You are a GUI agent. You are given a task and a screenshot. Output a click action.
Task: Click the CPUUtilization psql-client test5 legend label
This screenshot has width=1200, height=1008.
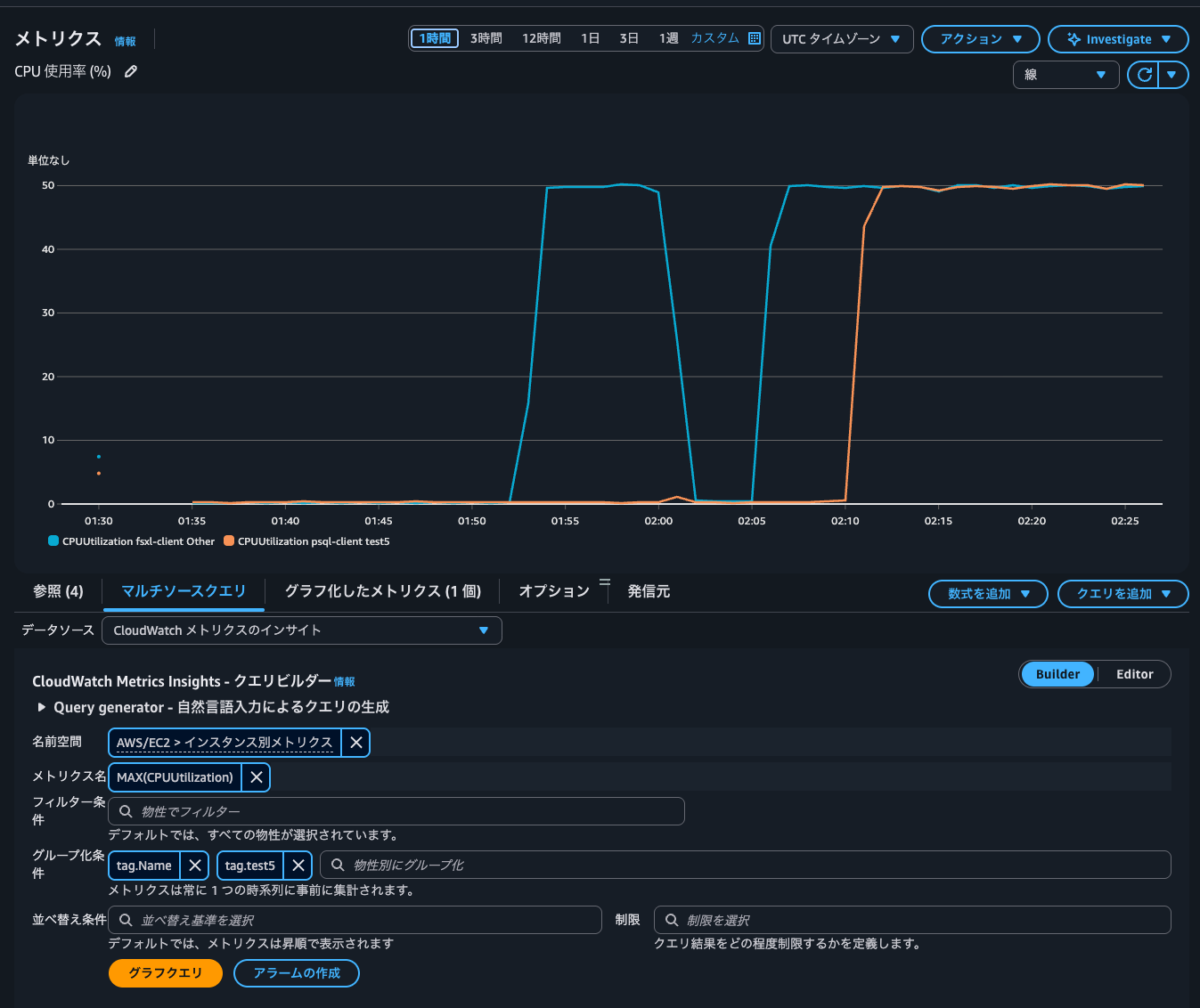tap(314, 541)
